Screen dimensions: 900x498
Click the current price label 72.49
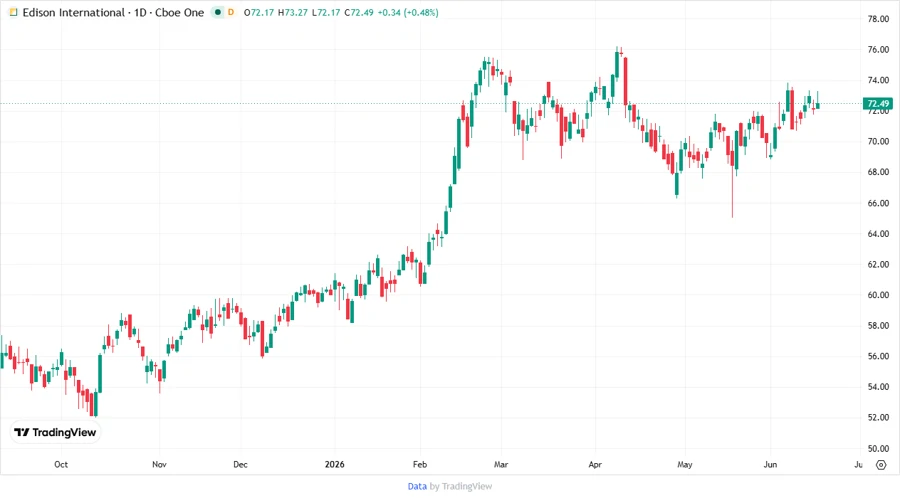coord(878,104)
